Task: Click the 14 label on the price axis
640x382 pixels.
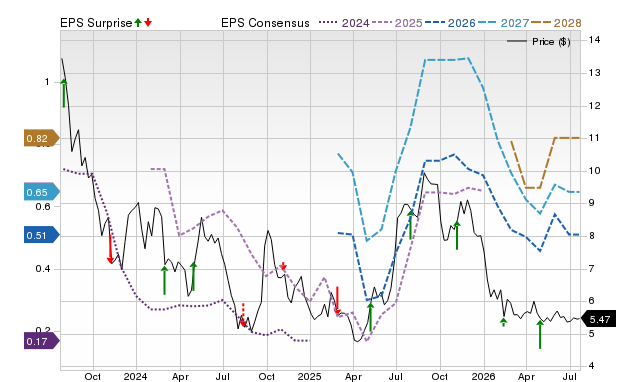Action: 594,40
